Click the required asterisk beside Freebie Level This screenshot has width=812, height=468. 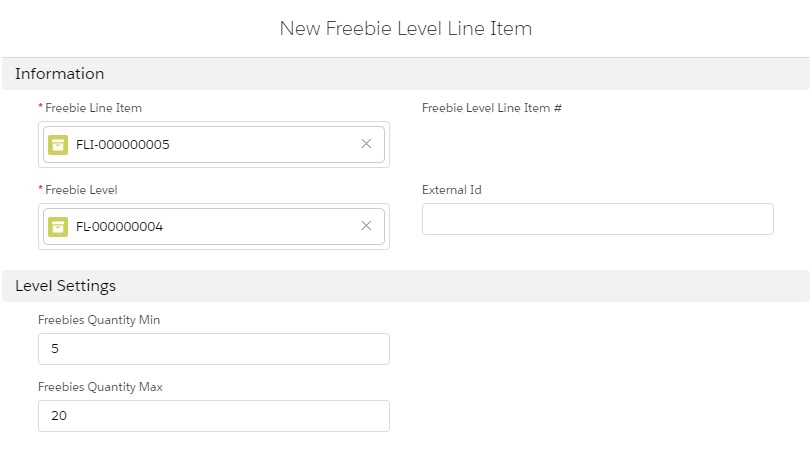click(x=41, y=190)
